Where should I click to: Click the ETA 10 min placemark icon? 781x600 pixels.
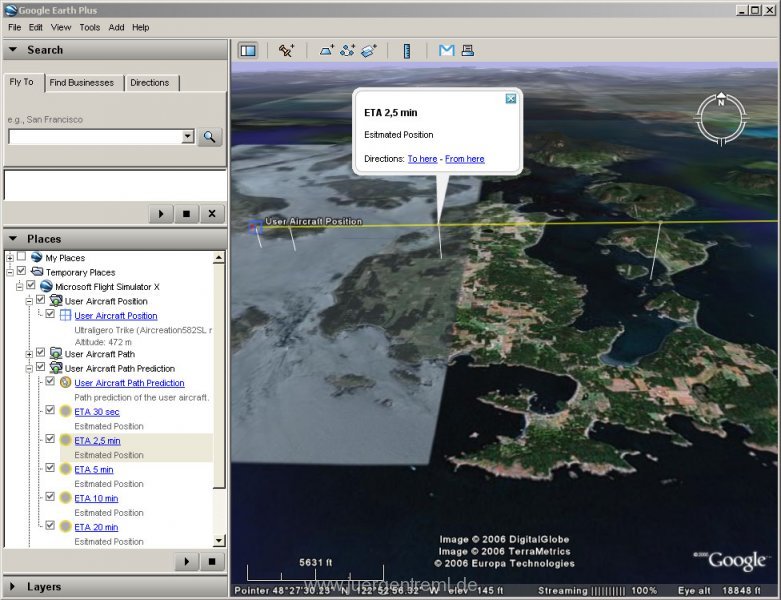65,497
